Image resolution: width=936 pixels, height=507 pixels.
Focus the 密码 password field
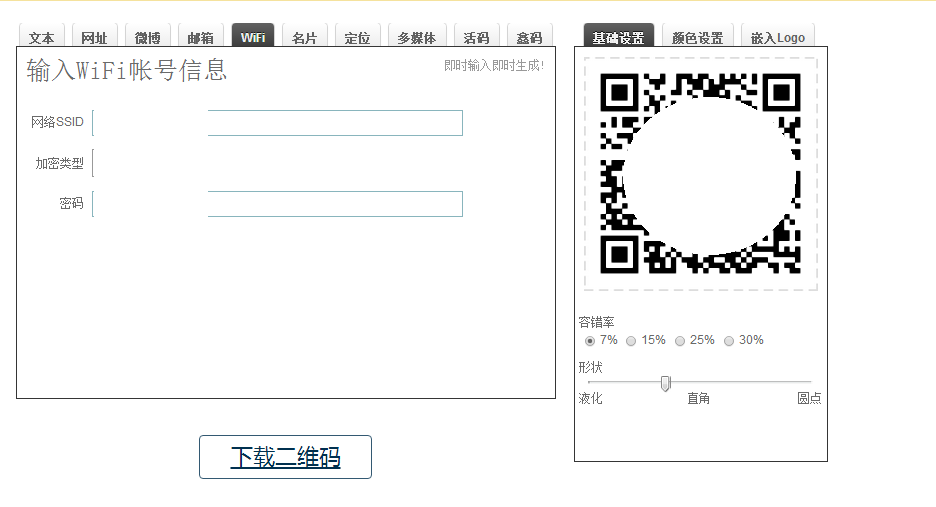[x=278, y=204]
